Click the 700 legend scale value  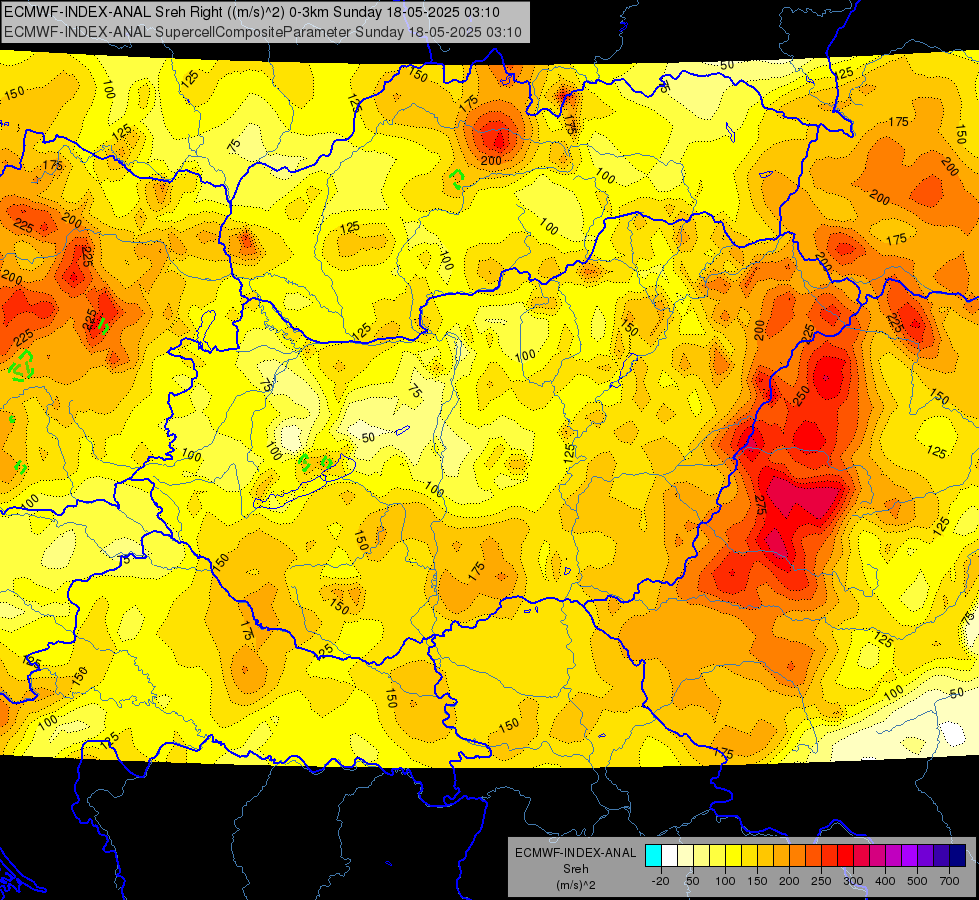tap(950, 881)
